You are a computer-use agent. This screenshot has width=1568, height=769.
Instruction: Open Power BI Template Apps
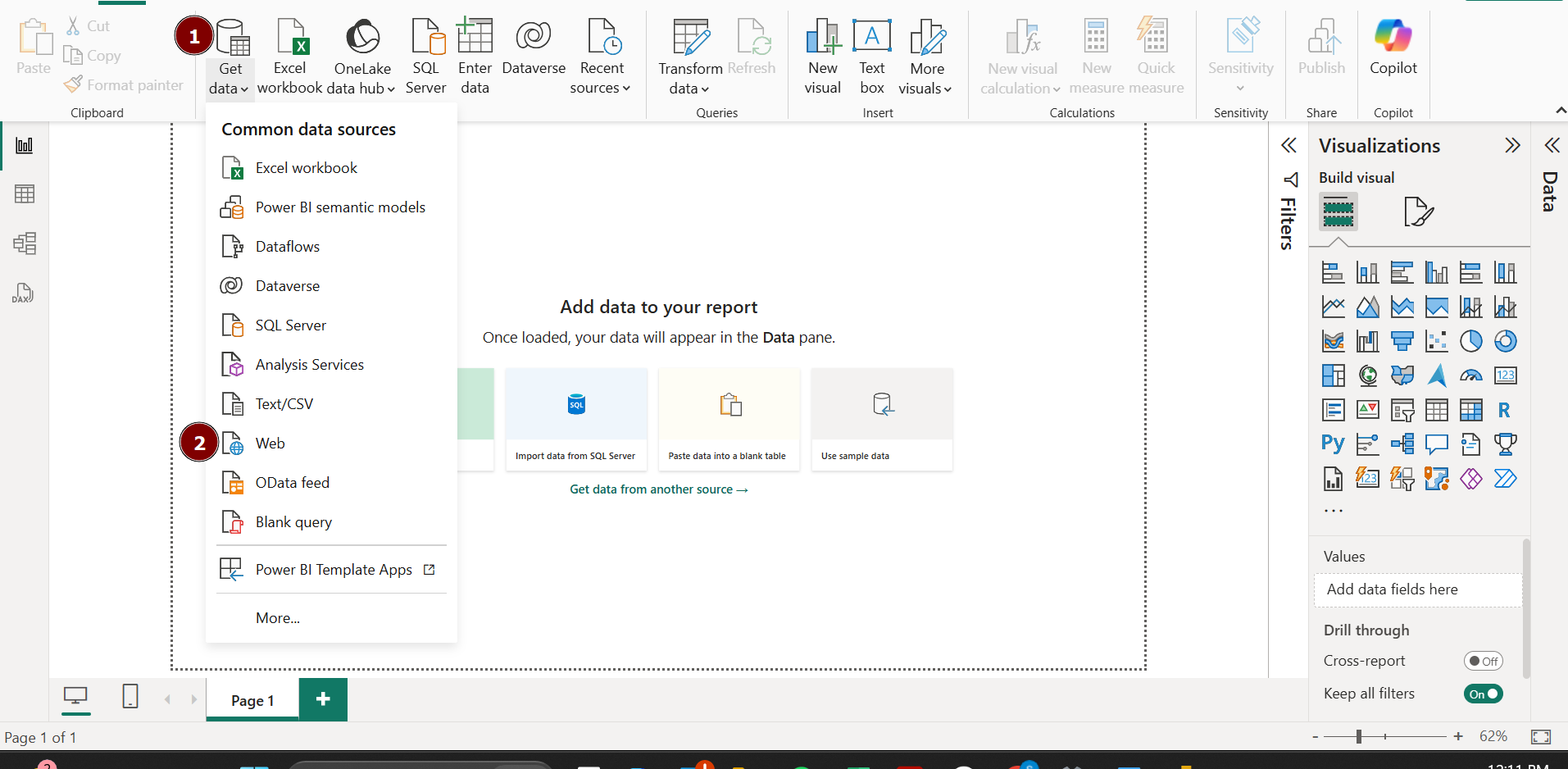click(331, 570)
